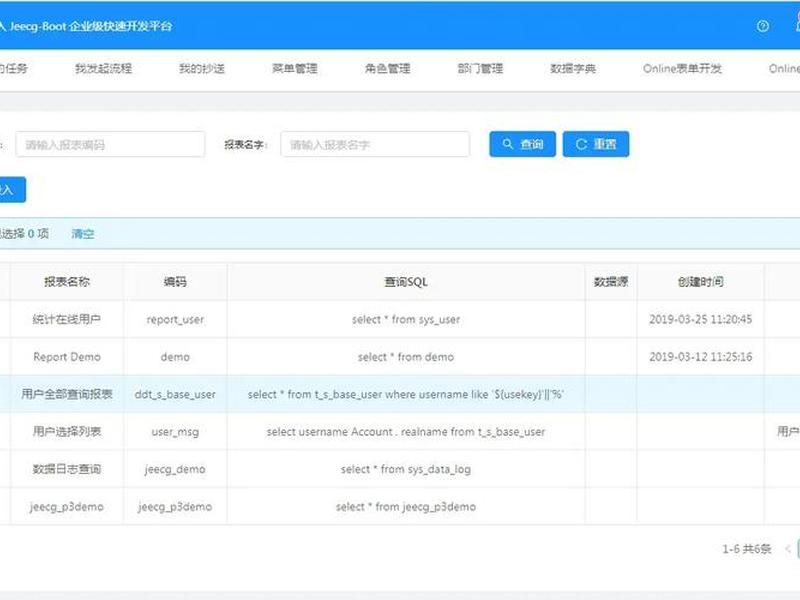Click the report_user code cell

pos(175,320)
